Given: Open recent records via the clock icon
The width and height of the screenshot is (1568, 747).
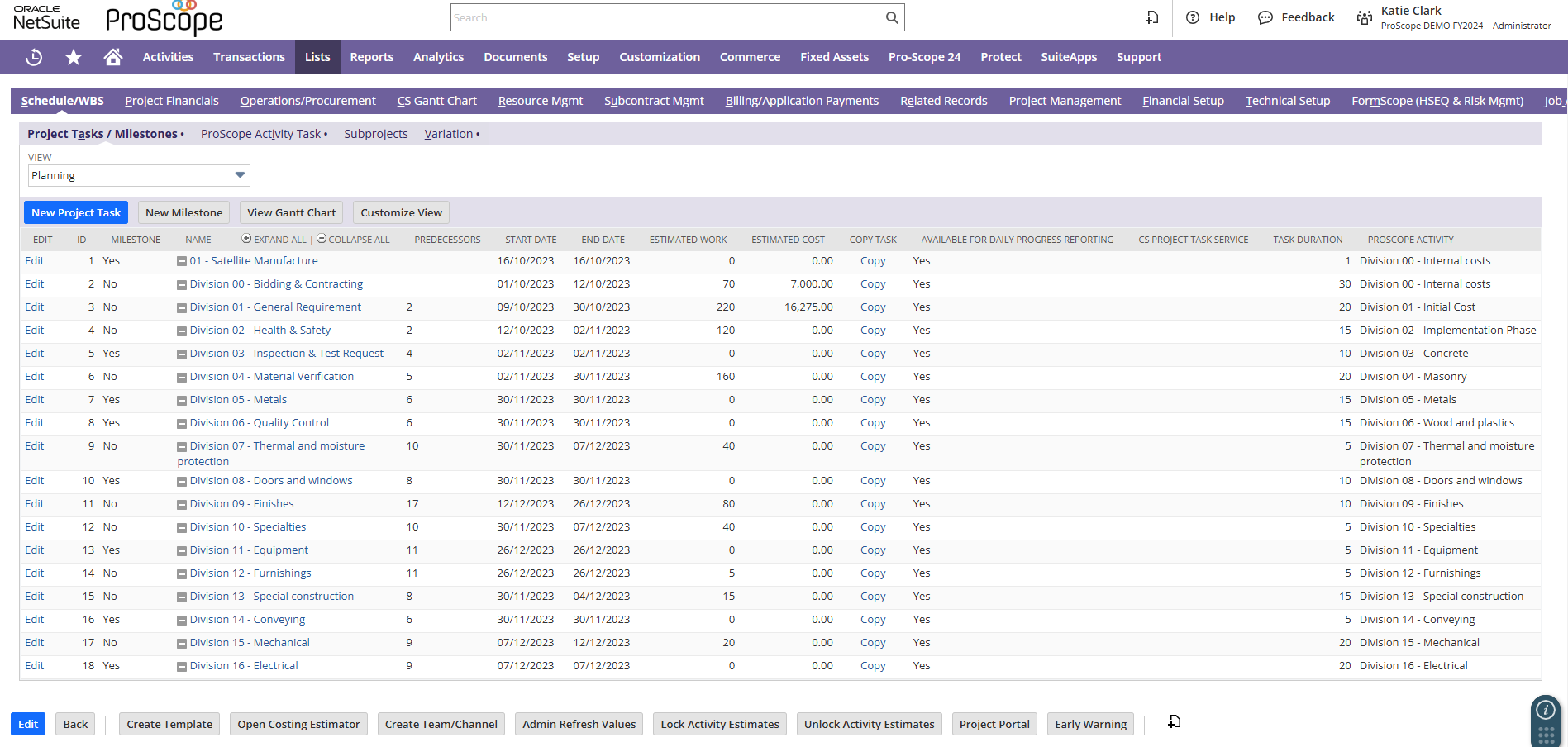Looking at the screenshot, I should point(34,56).
